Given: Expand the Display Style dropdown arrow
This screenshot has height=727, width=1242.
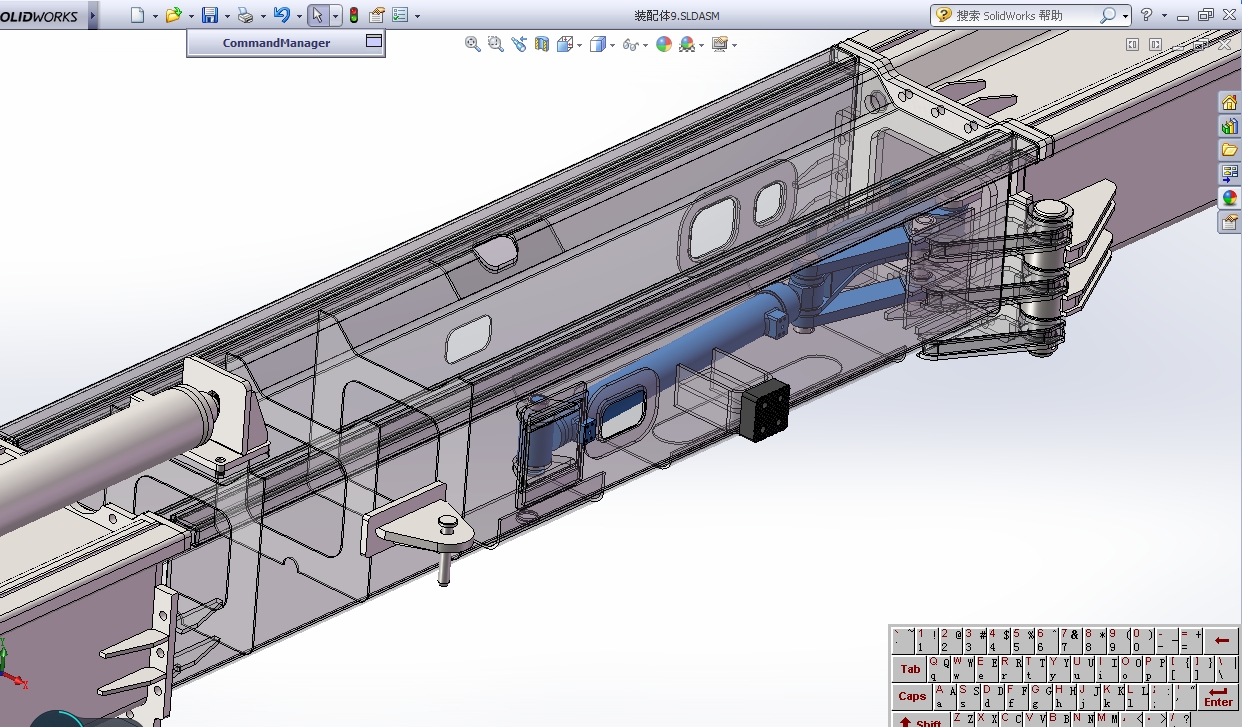Looking at the screenshot, I should click(613, 45).
